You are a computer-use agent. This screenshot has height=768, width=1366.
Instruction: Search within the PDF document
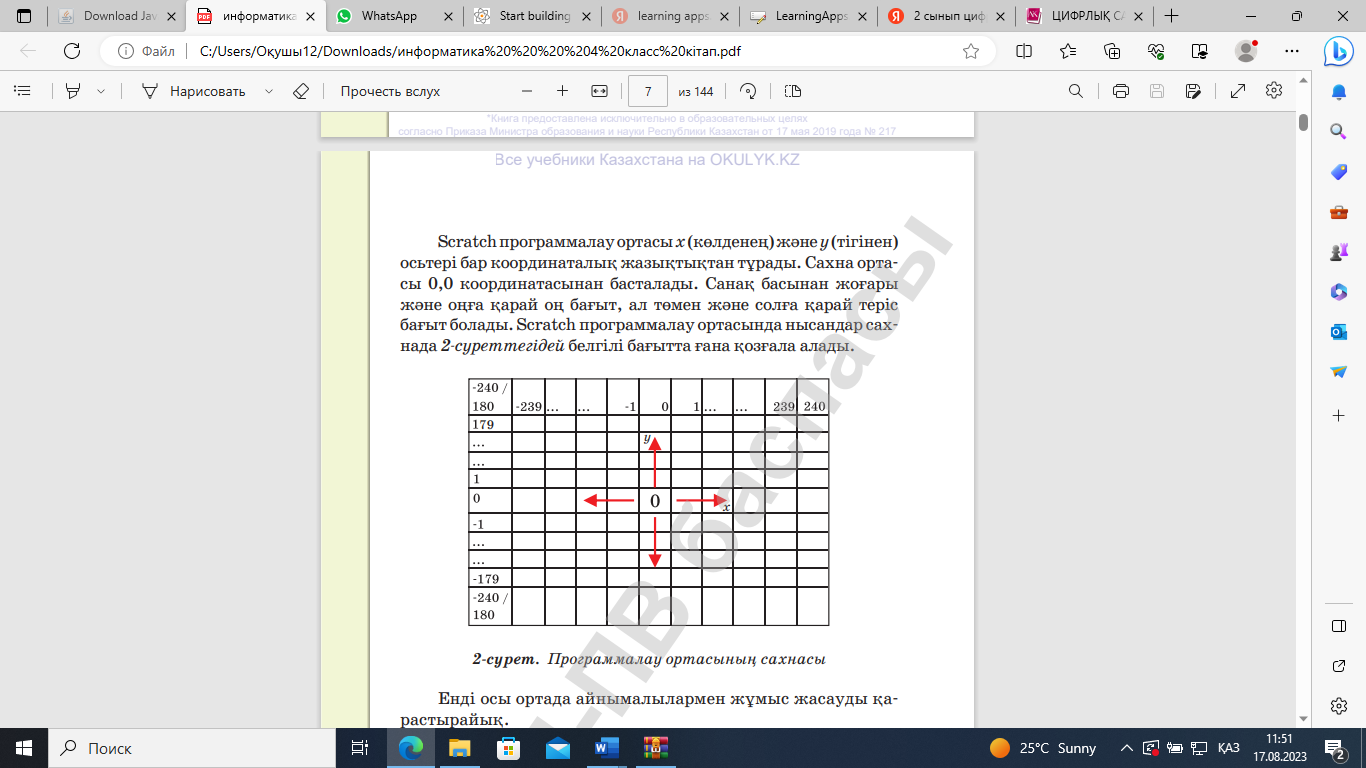tap(1076, 91)
